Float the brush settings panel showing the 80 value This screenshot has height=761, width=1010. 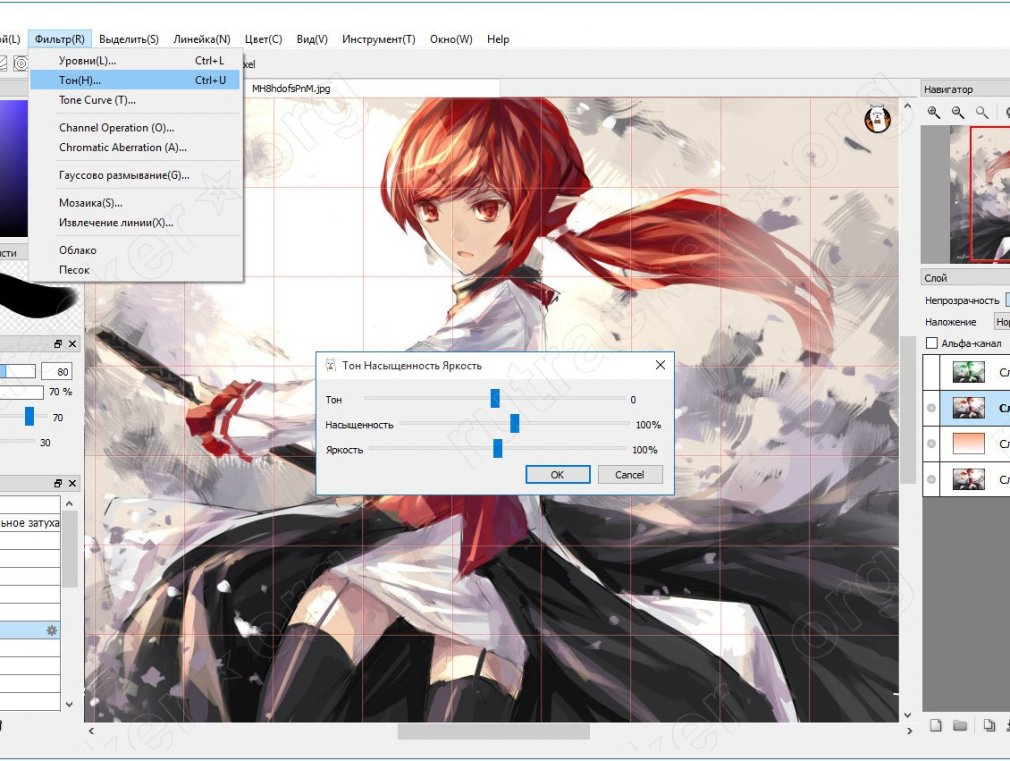coord(58,344)
